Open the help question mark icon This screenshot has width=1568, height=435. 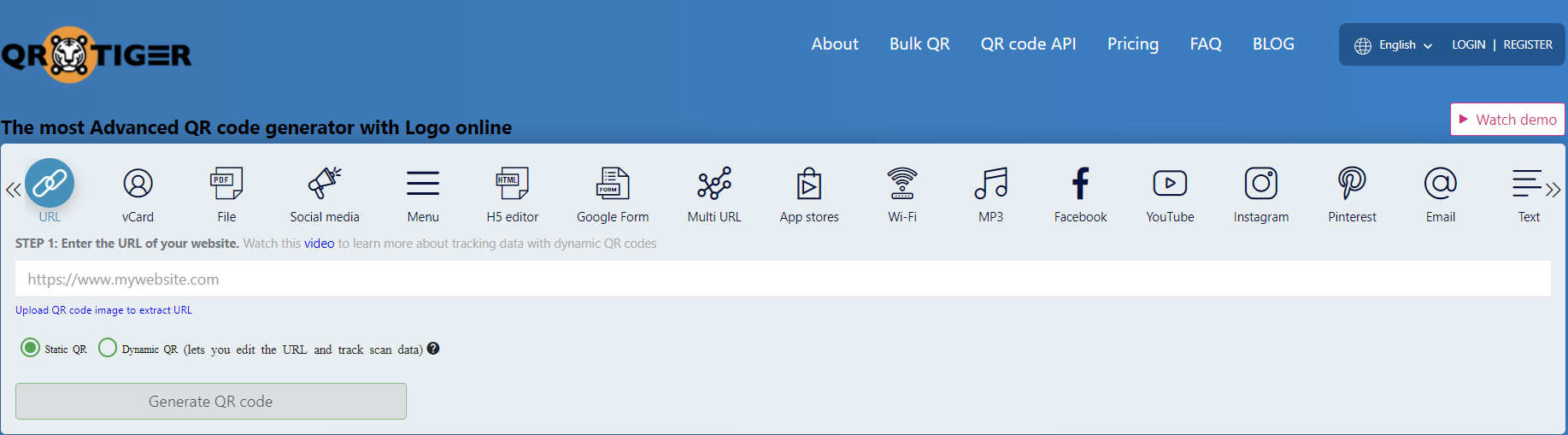click(x=433, y=348)
